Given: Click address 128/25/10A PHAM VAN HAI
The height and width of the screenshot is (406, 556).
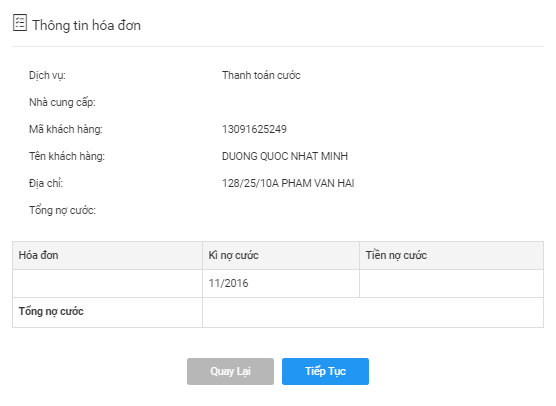Looking at the screenshot, I should coord(288,183).
